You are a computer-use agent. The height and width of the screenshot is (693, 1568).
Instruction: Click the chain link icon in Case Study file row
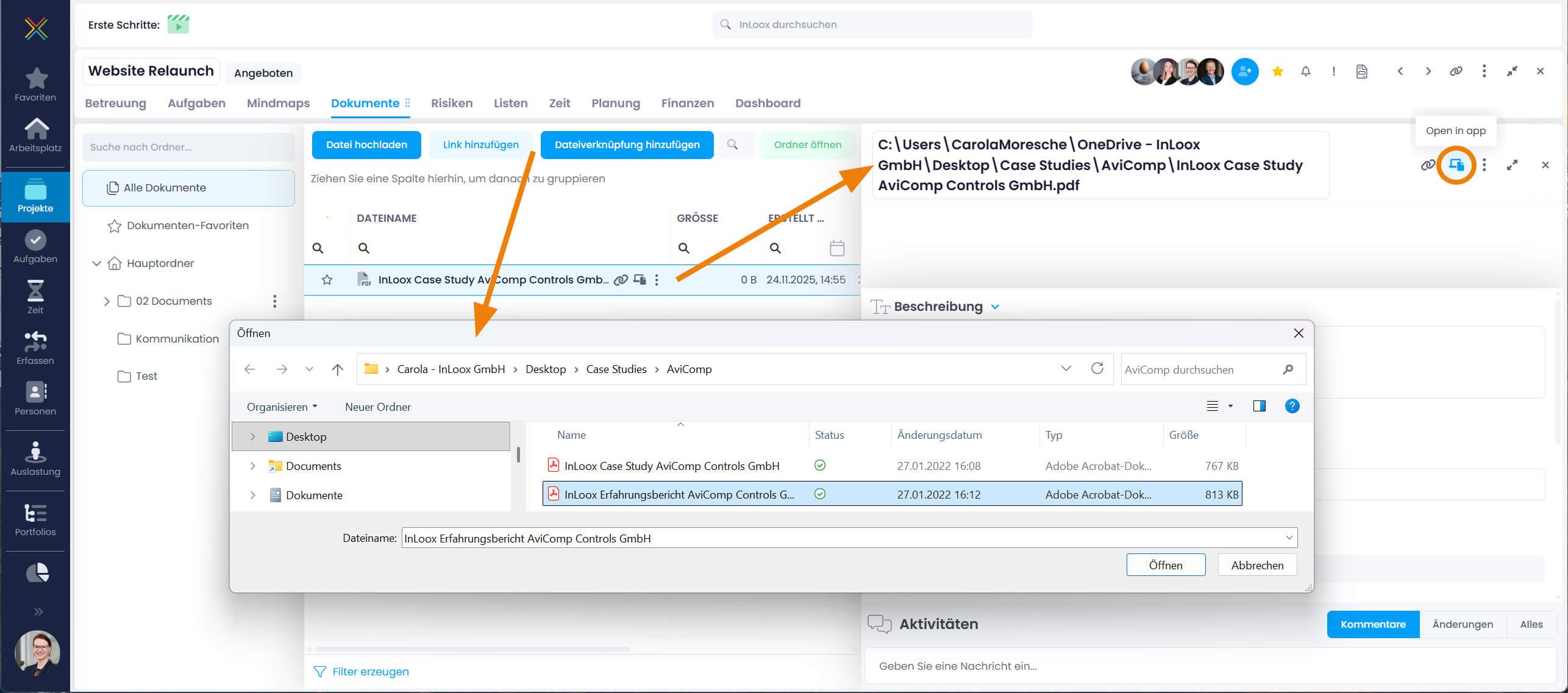coord(621,280)
